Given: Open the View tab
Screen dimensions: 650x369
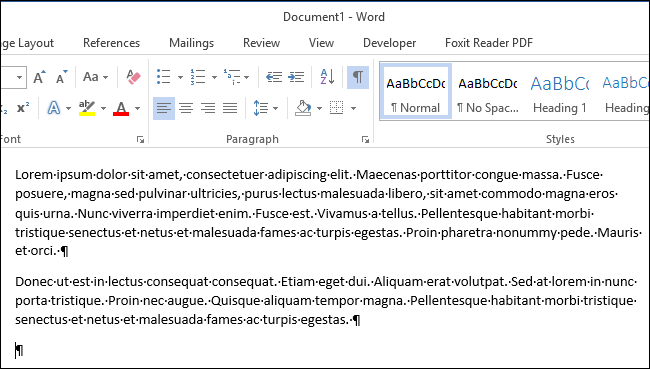Looking at the screenshot, I should 321,43.
